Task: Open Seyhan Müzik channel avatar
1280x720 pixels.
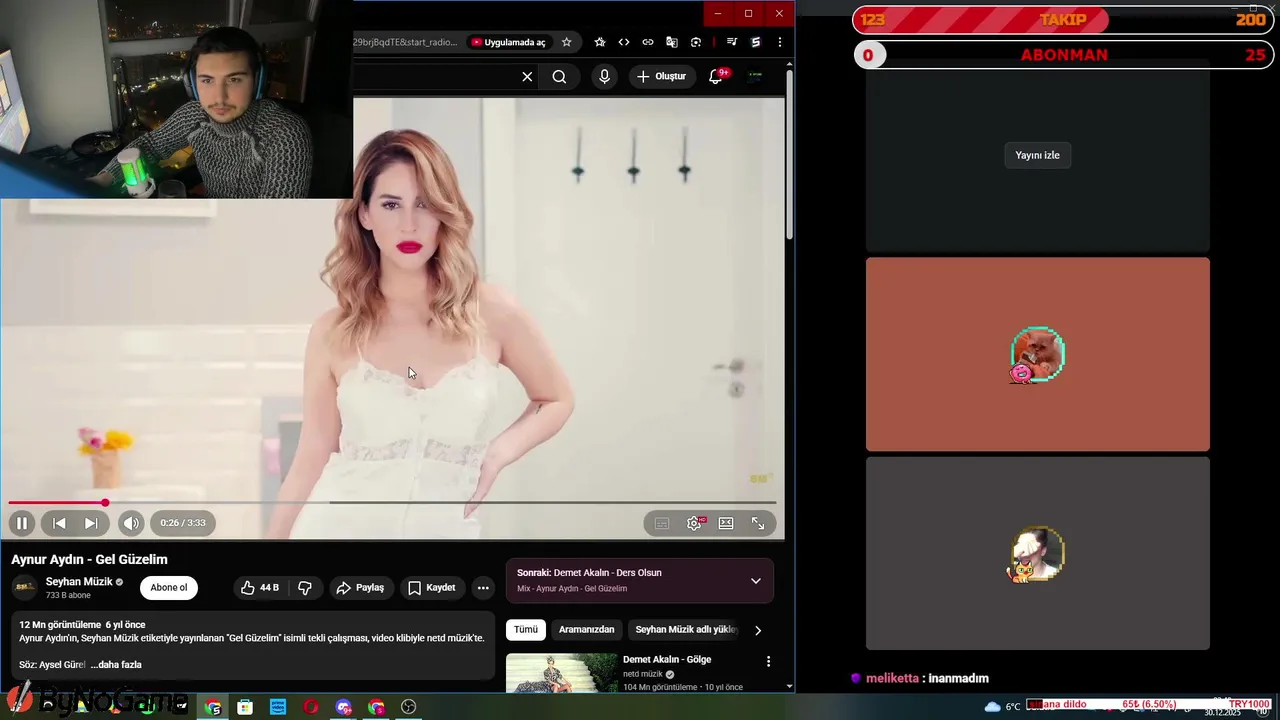Action: 24,588
